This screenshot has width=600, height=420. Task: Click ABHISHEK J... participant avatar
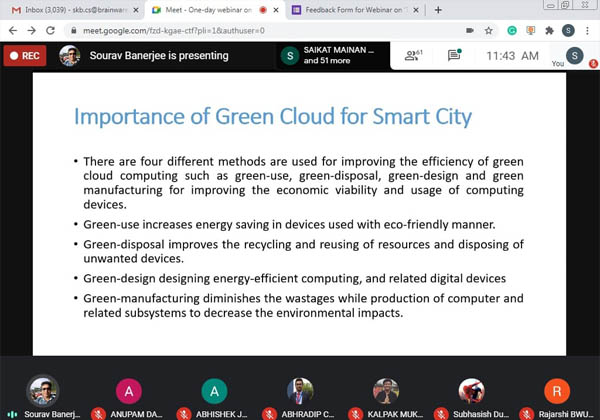pos(214,391)
